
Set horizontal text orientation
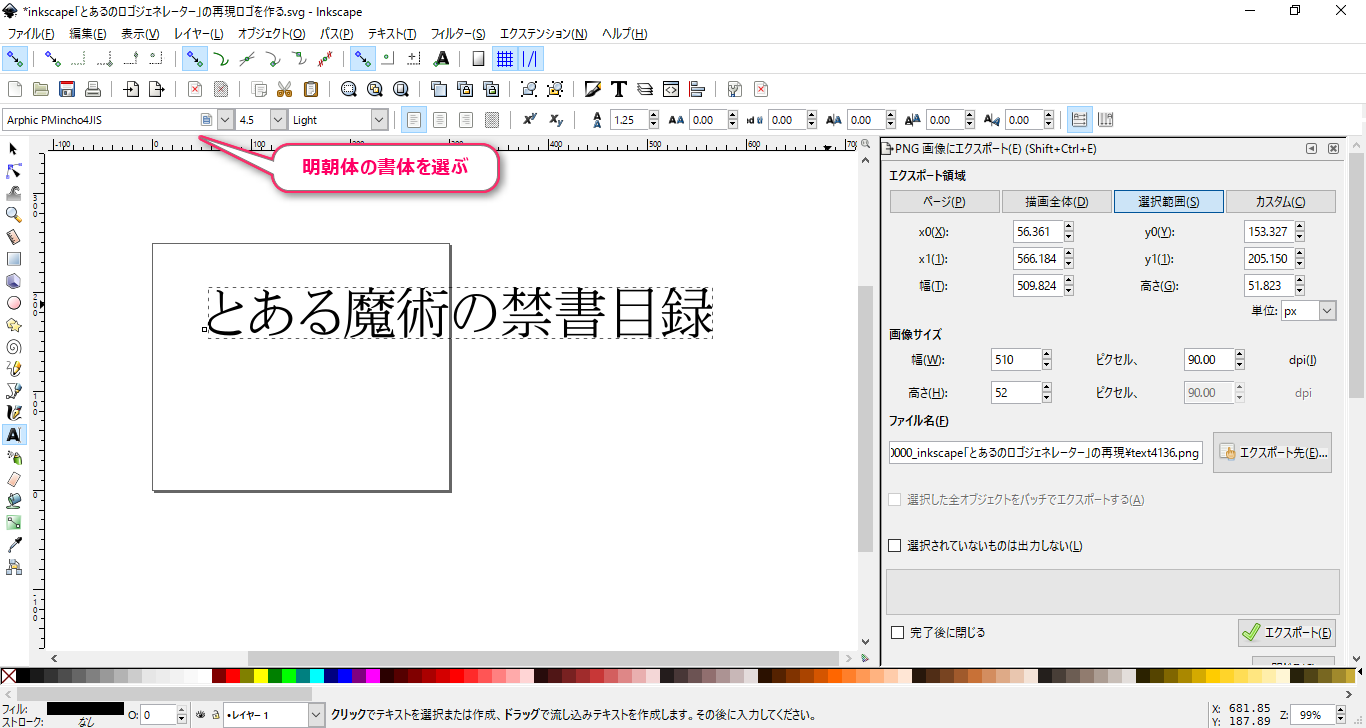1079,120
